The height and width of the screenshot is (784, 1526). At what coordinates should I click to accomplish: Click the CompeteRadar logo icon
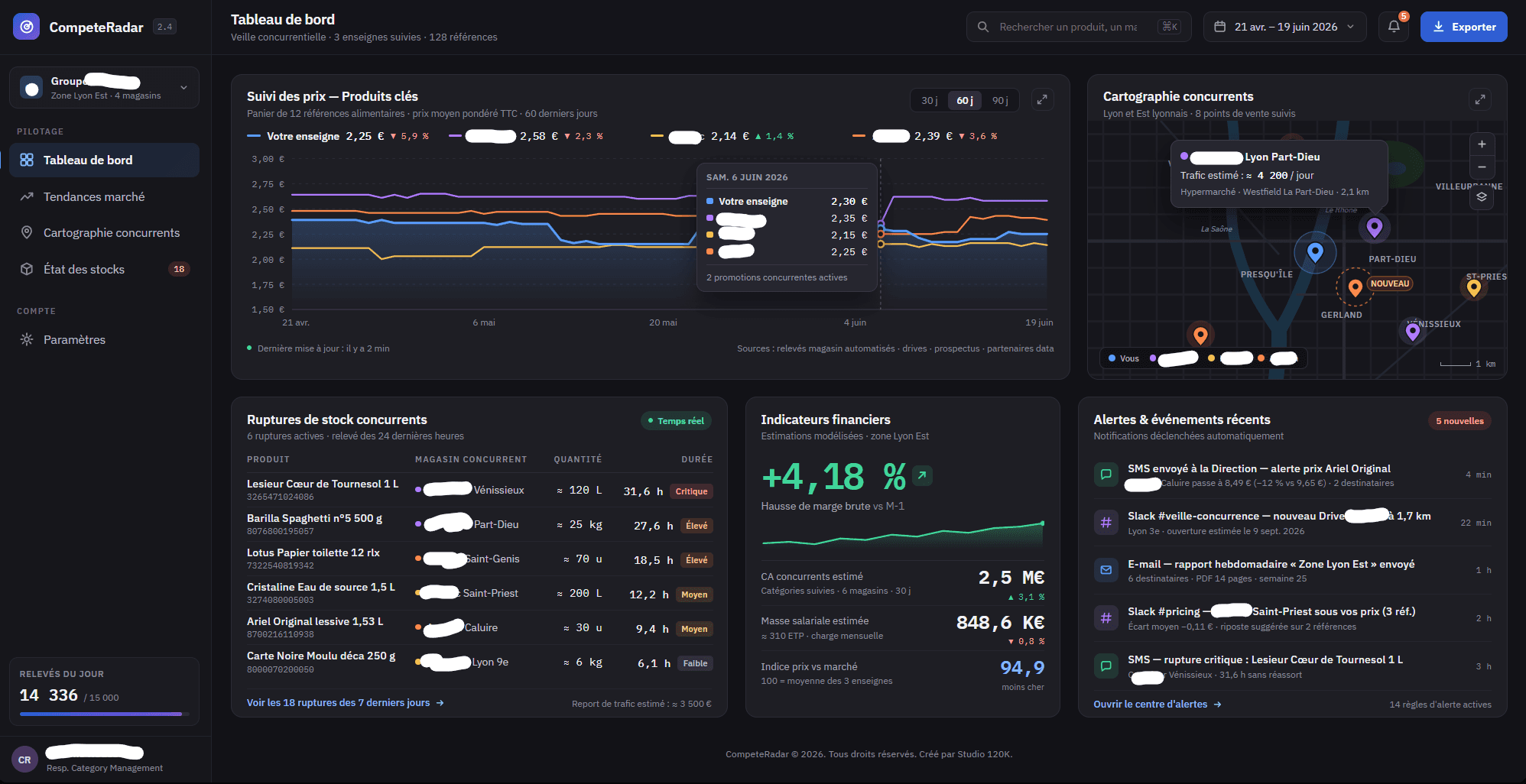tap(27, 27)
